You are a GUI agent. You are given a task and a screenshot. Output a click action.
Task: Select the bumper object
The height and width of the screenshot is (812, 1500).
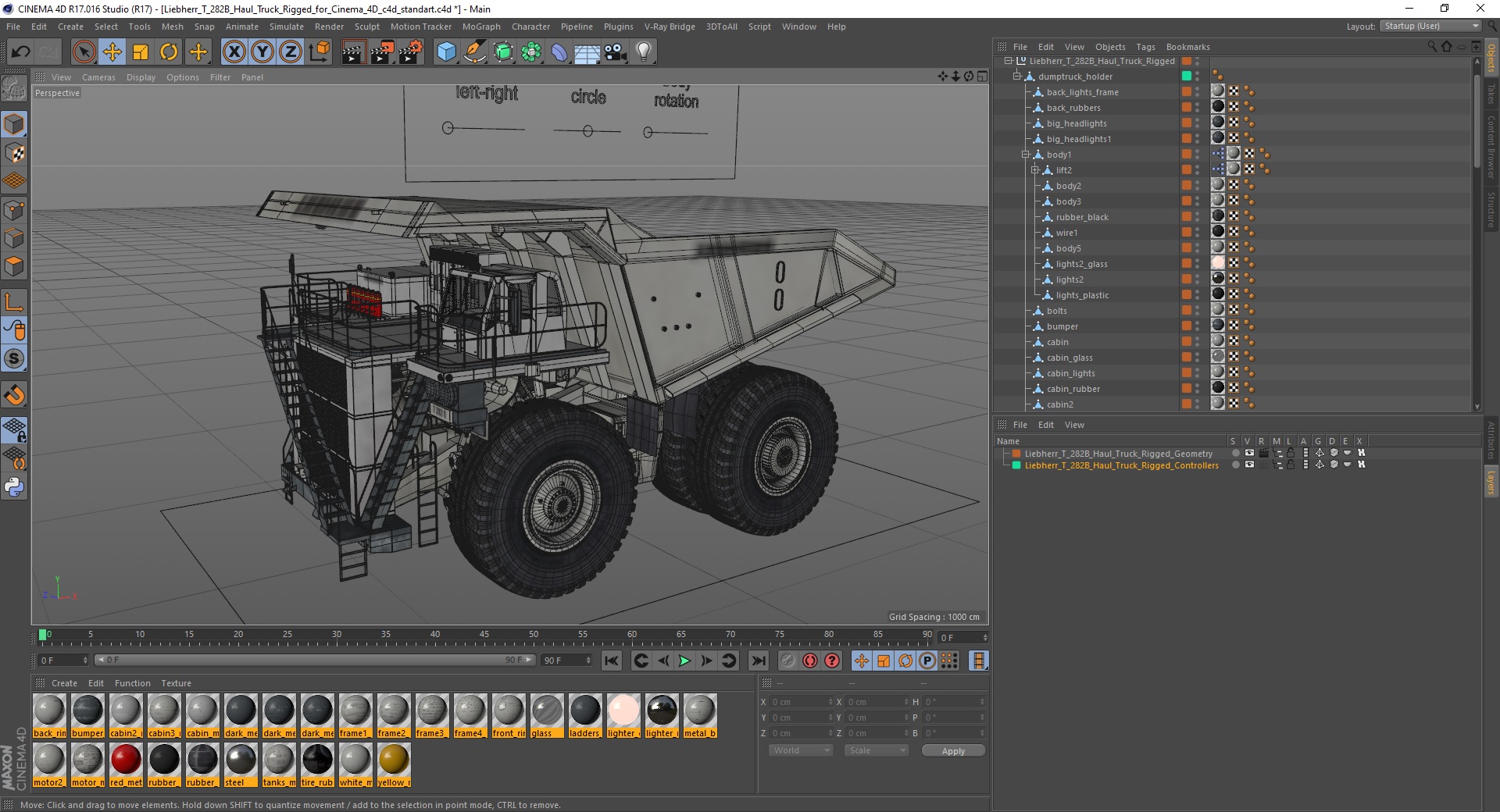click(1062, 326)
